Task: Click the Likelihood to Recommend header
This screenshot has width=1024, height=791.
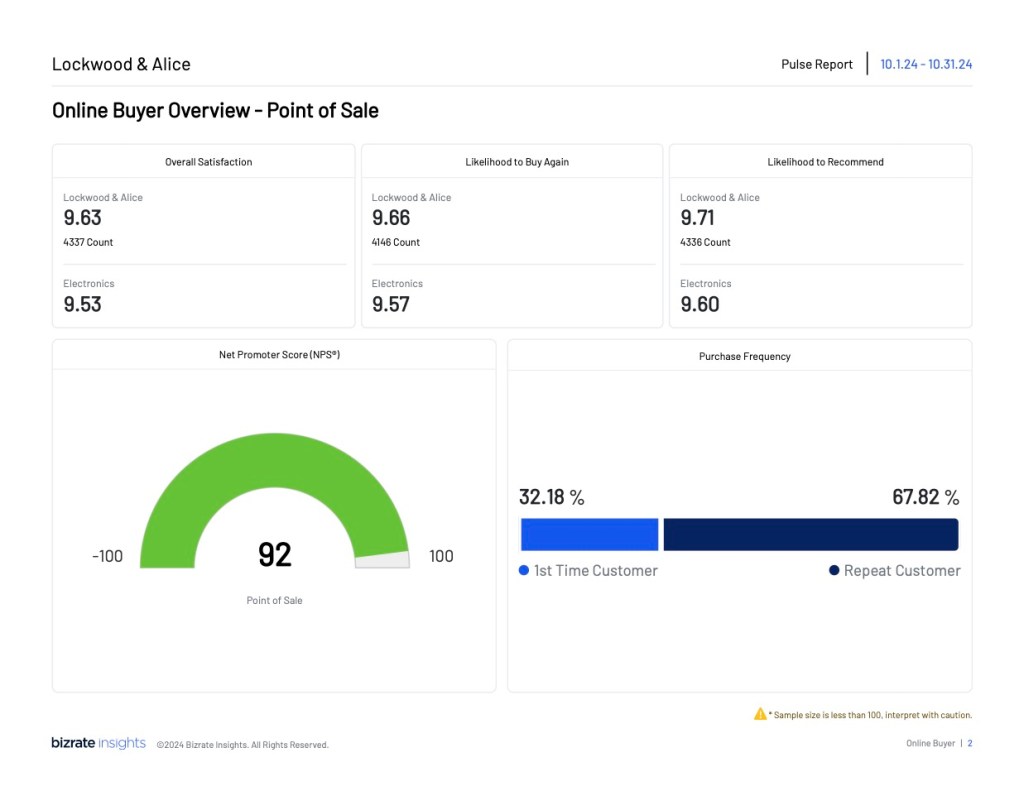Action: click(x=825, y=162)
